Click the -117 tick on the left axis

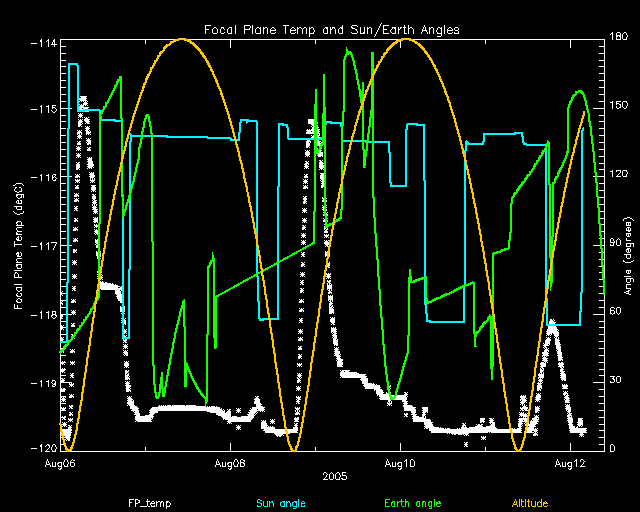[43, 245]
